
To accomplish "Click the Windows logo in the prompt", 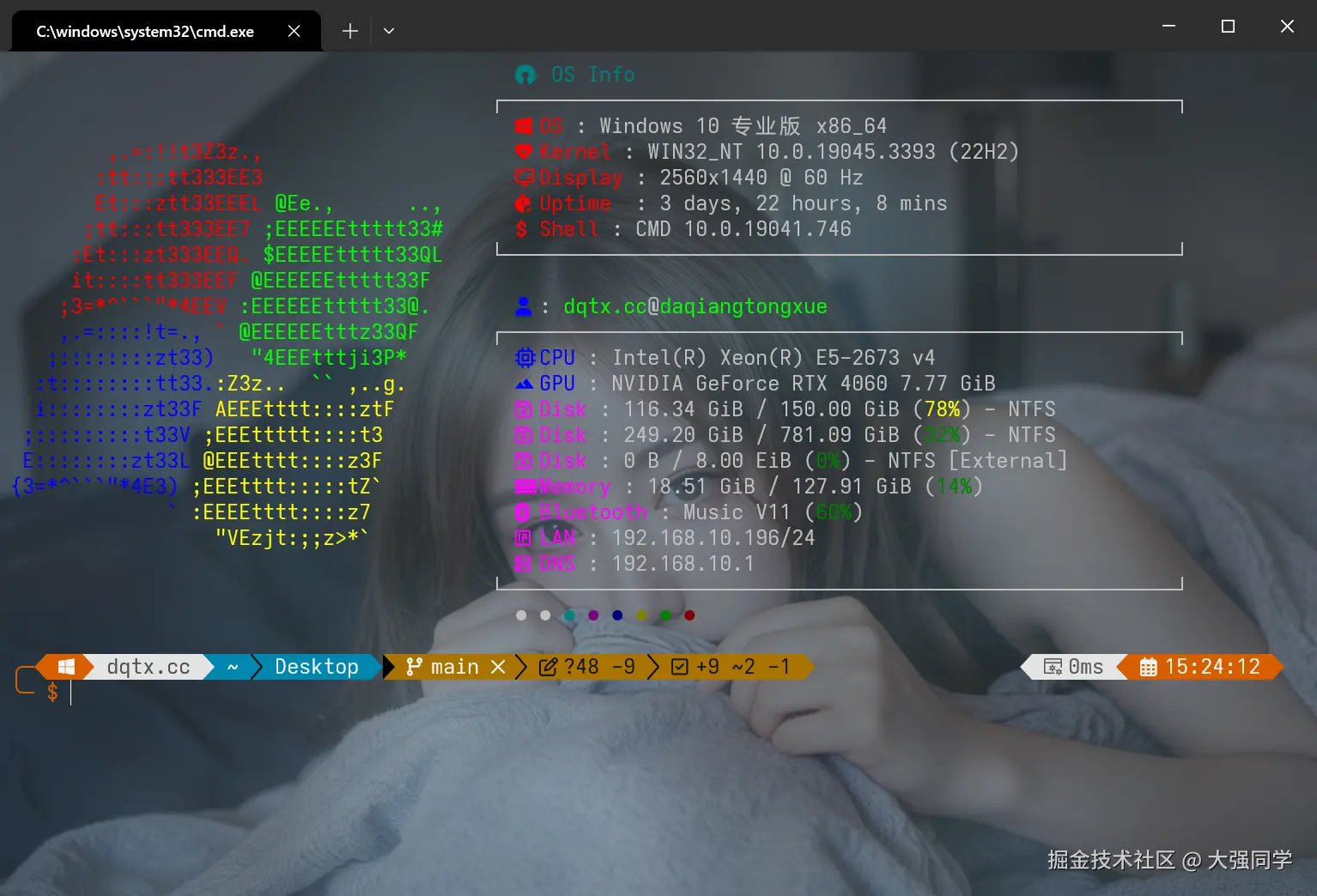I will click(66, 667).
